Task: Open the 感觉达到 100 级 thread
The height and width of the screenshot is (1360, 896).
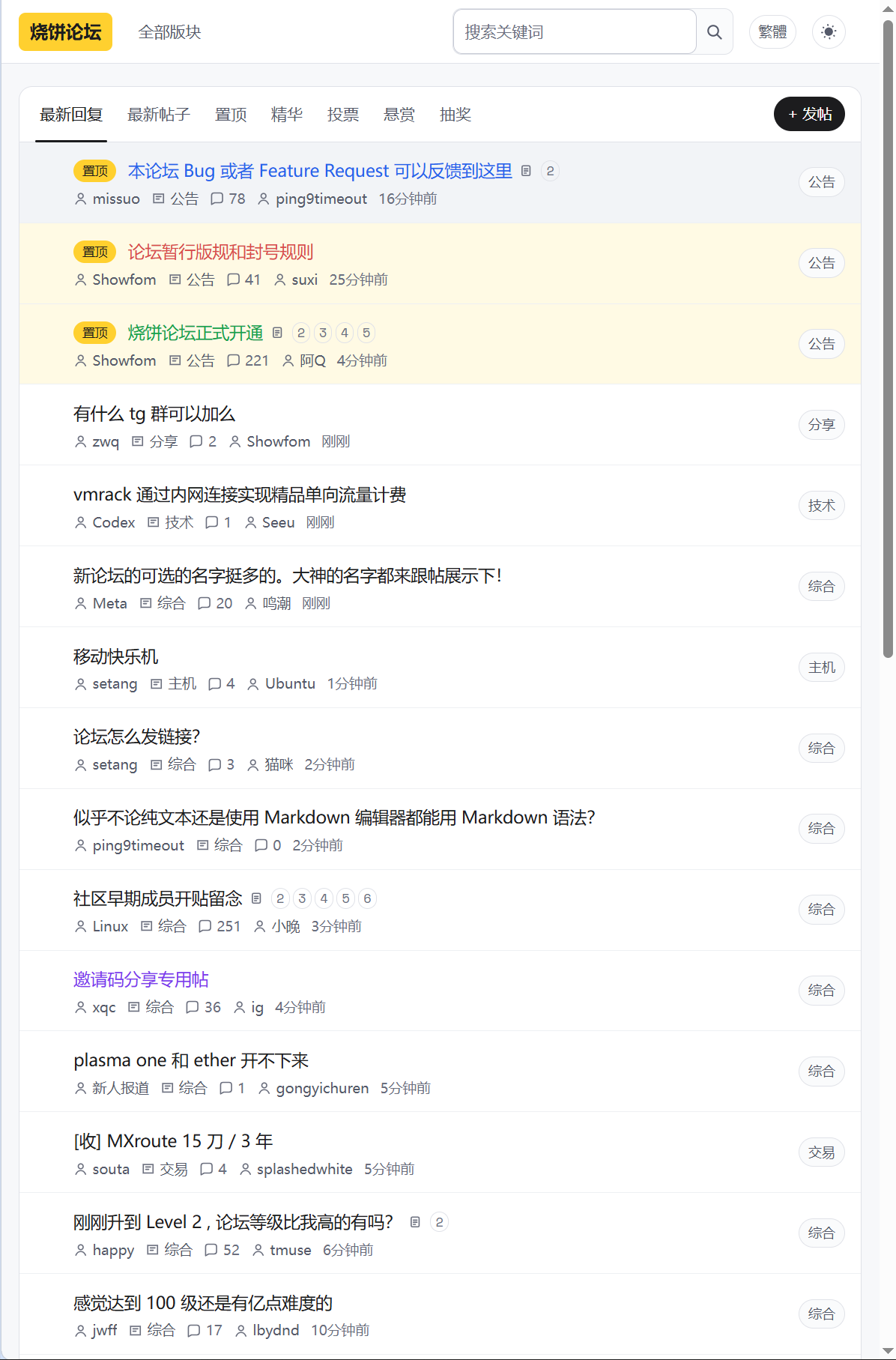Action: [203, 1303]
